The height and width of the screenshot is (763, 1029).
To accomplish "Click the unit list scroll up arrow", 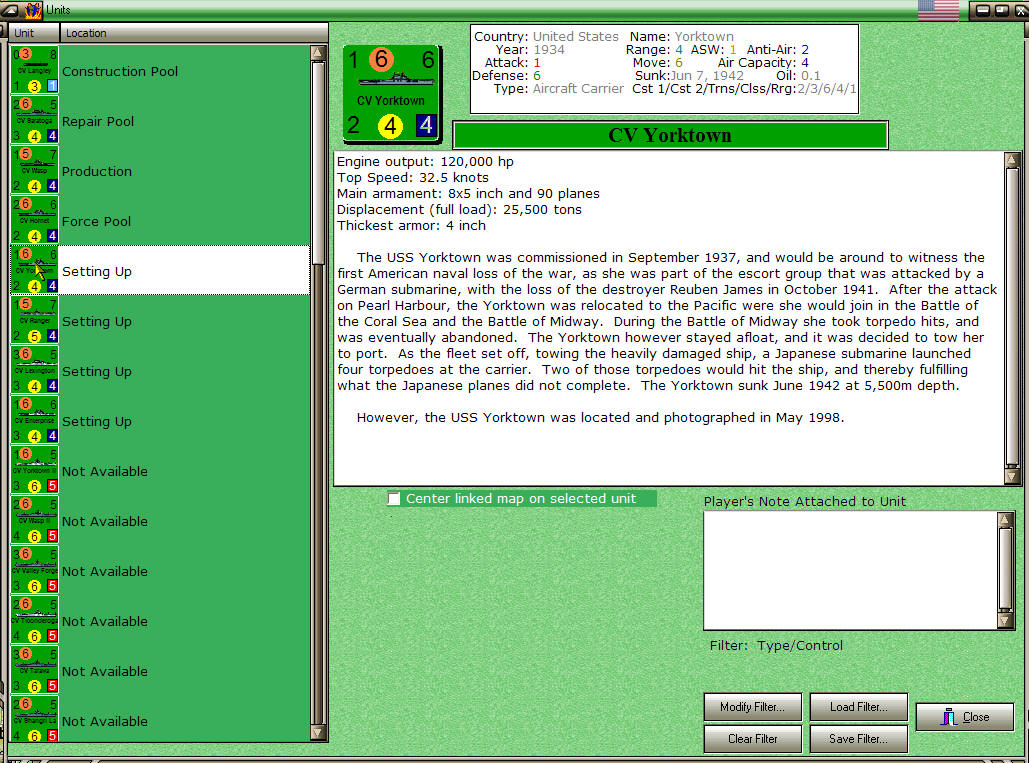I will (318, 52).
